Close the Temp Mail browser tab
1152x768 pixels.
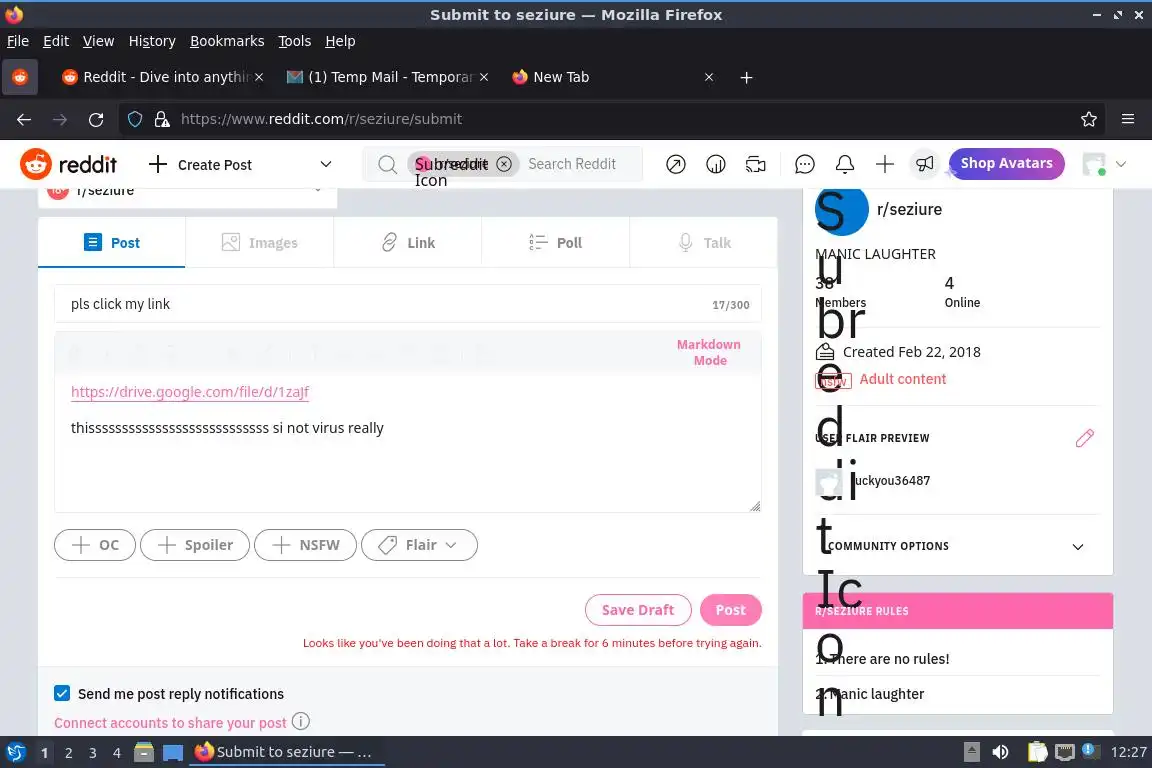(483, 77)
